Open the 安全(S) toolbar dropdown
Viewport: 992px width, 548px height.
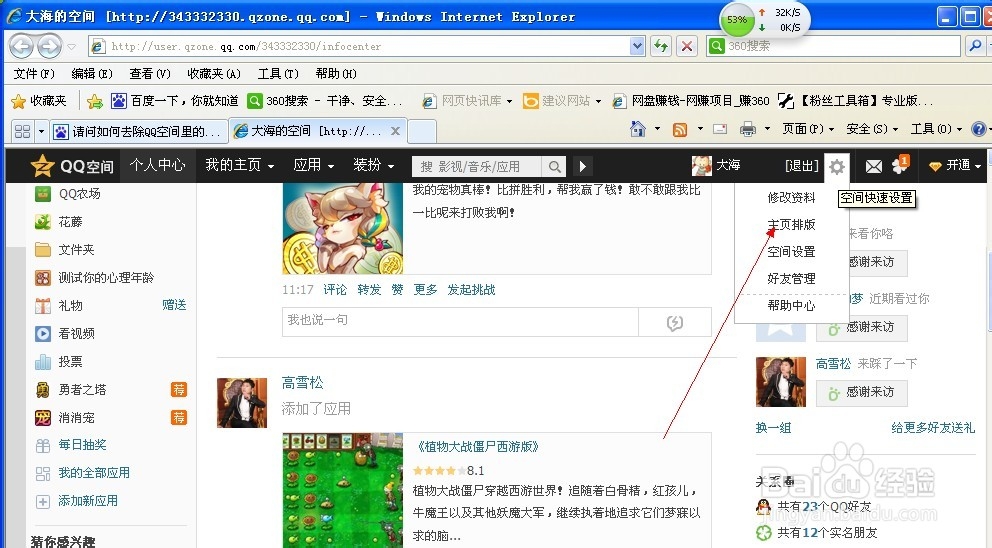pyautogui.click(x=872, y=129)
